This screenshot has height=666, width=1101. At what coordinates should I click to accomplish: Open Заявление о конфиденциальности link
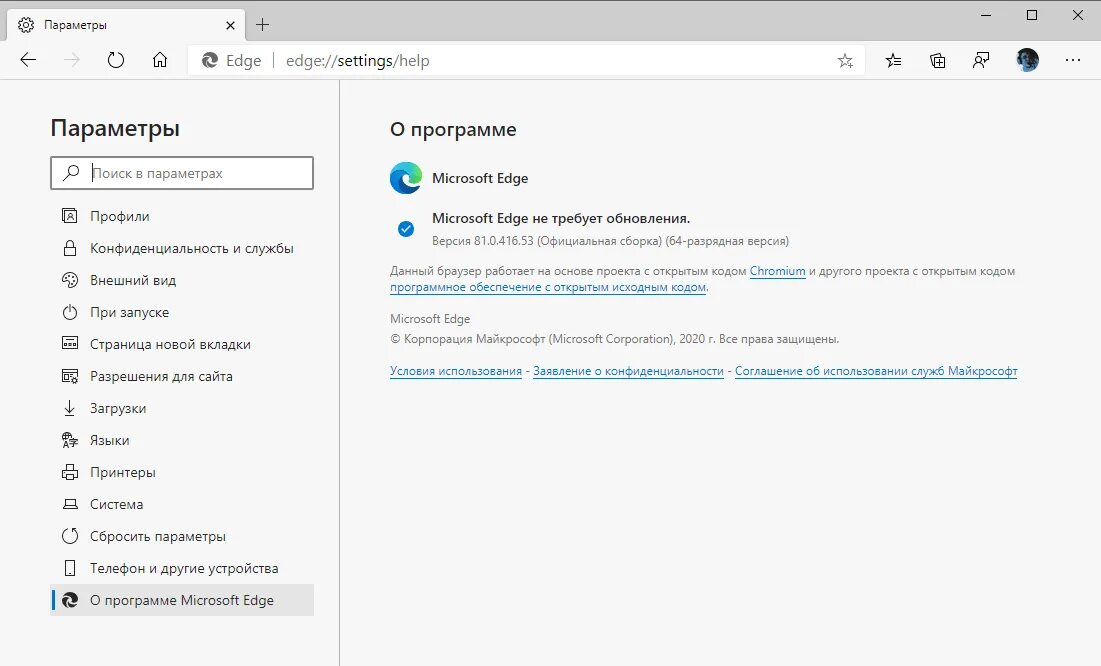click(628, 371)
